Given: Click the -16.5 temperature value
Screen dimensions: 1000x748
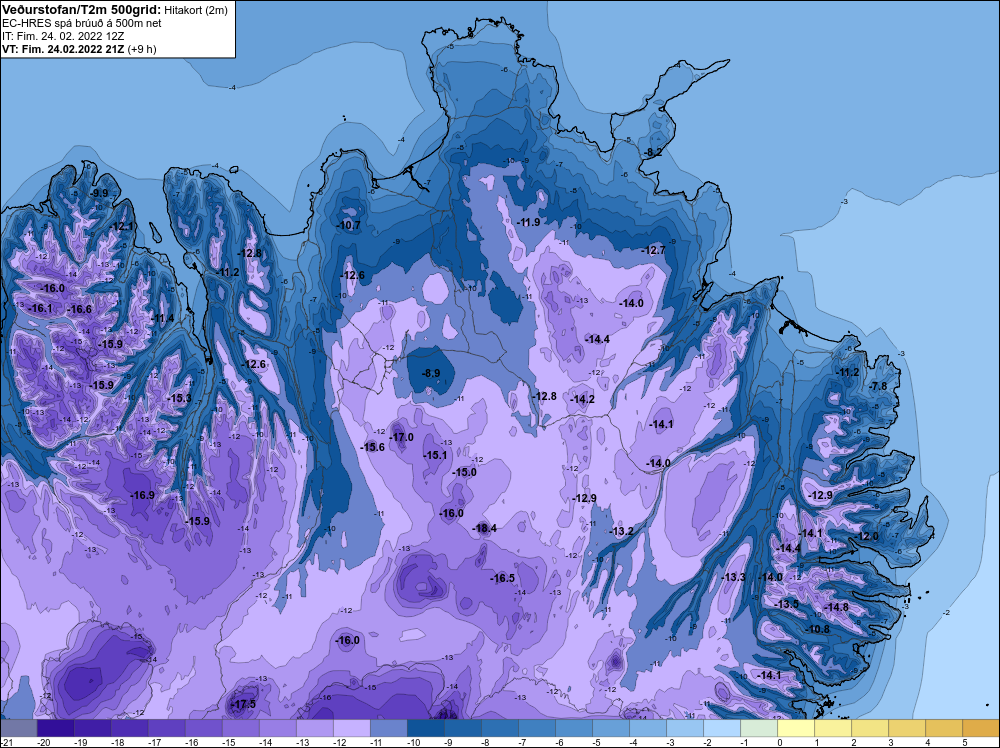Looking at the screenshot, I should pyautogui.click(x=503, y=578).
